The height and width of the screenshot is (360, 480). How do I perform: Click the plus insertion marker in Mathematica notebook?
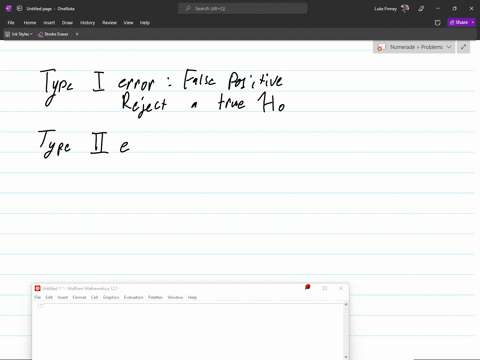click(41, 305)
